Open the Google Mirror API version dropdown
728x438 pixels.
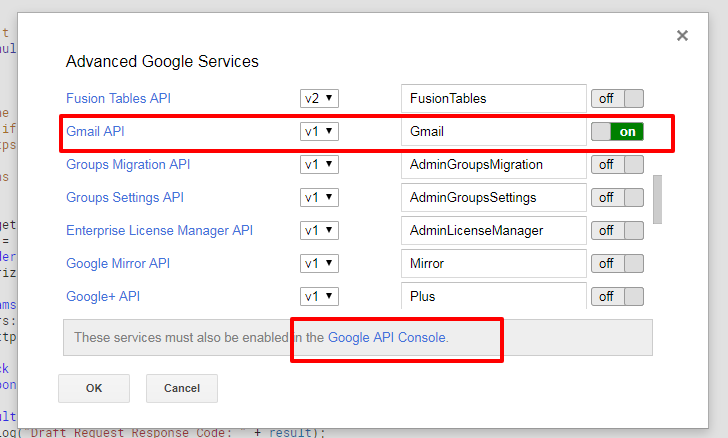(319, 263)
